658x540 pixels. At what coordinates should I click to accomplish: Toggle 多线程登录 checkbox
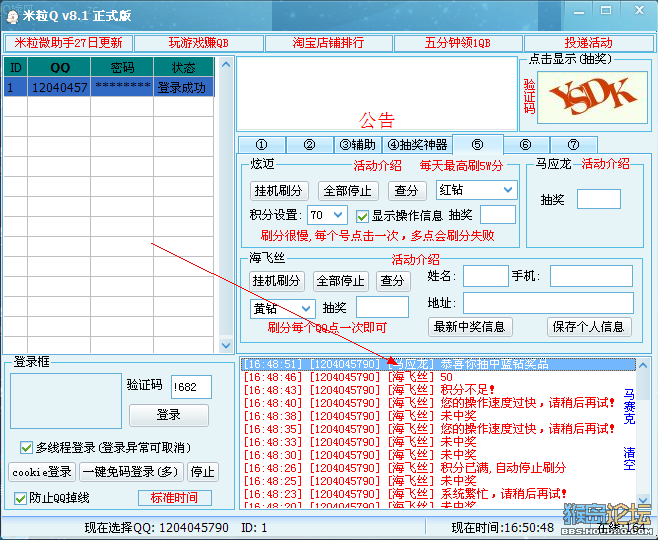26,447
